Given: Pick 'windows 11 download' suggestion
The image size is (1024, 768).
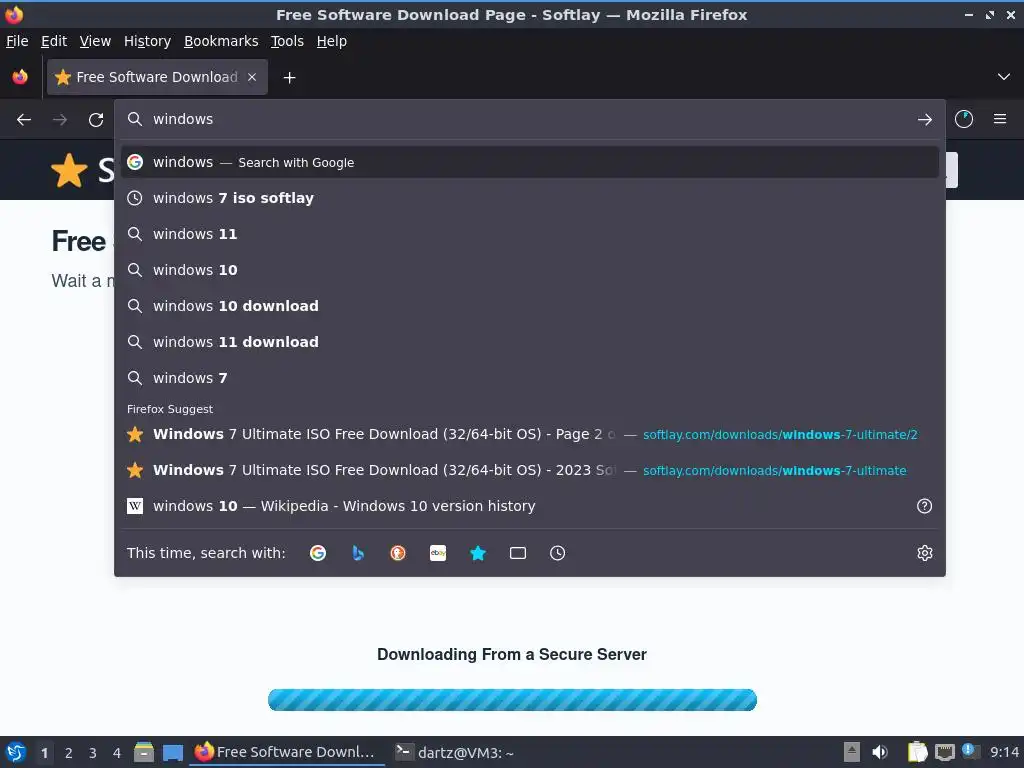Looking at the screenshot, I should [530, 342].
